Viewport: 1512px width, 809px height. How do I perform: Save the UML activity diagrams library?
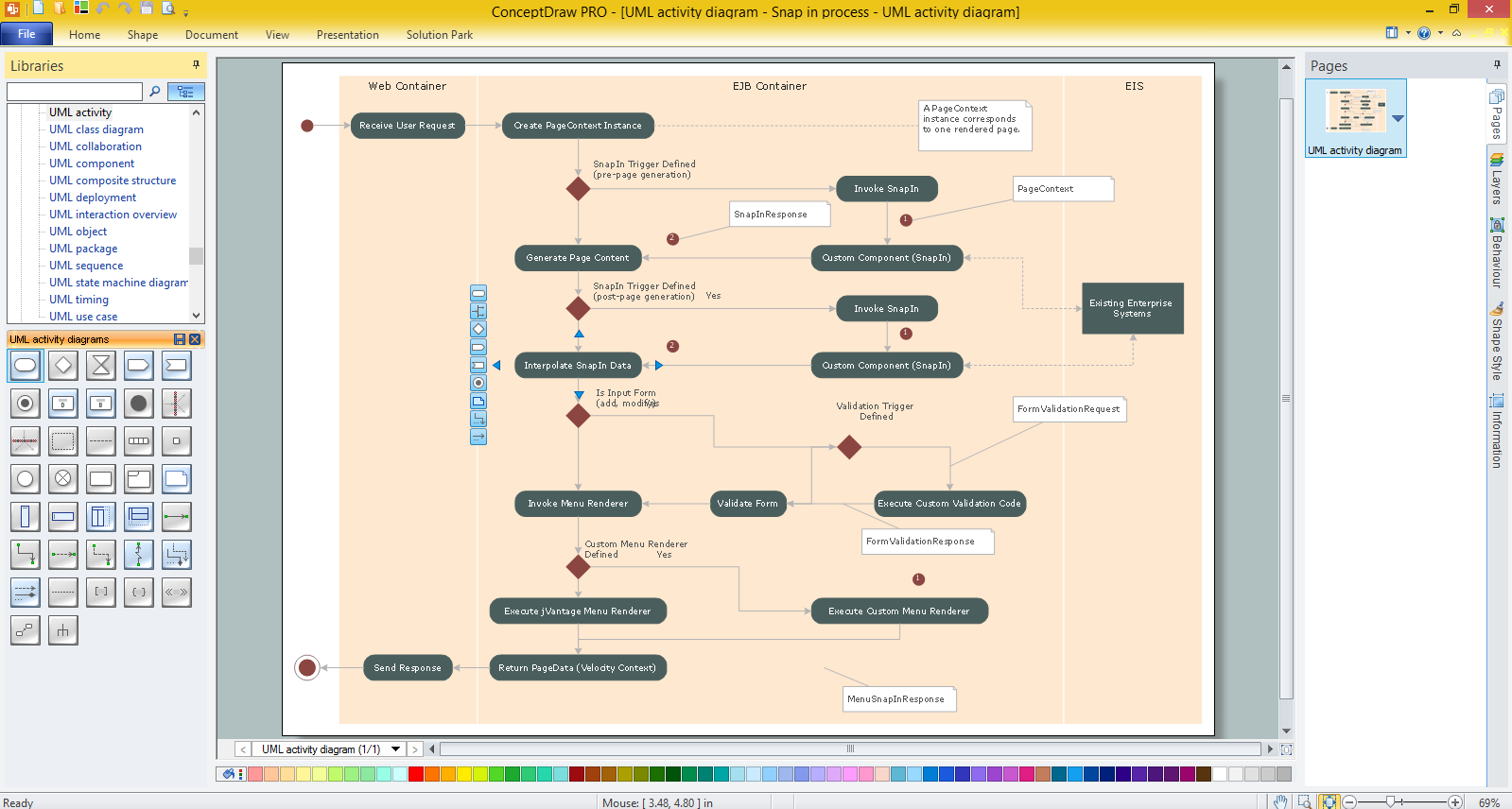(x=180, y=339)
